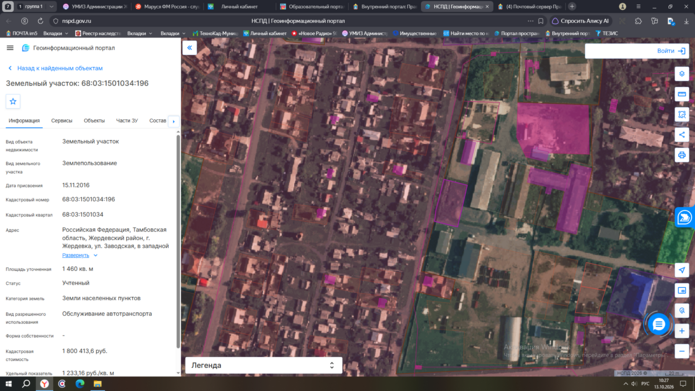Activate the measurement ruler tool on map
The width and height of the screenshot is (695, 391).
pyautogui.click(x=682, y=94)
